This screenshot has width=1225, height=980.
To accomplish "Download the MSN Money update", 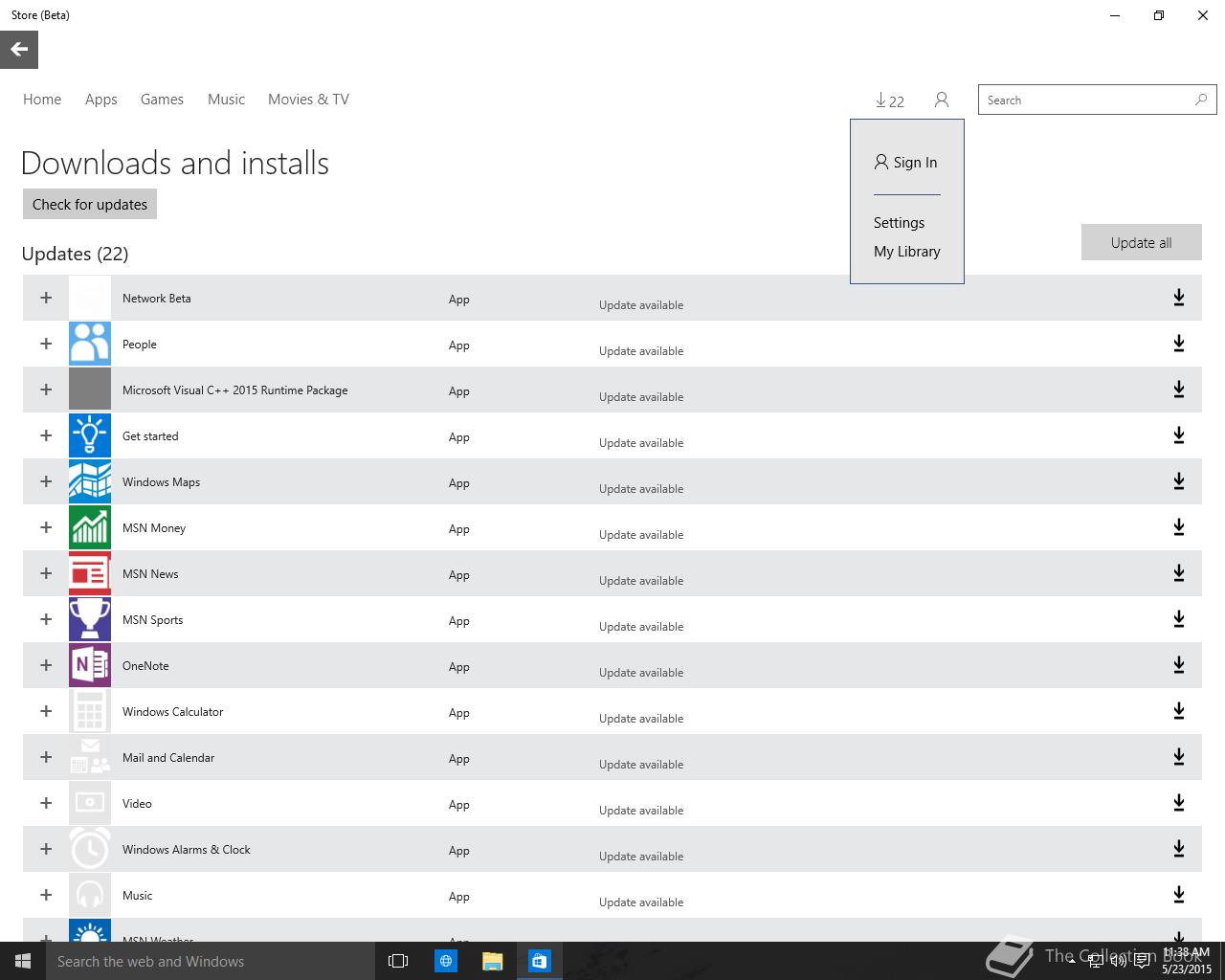I will click(x=1179, y=527).
